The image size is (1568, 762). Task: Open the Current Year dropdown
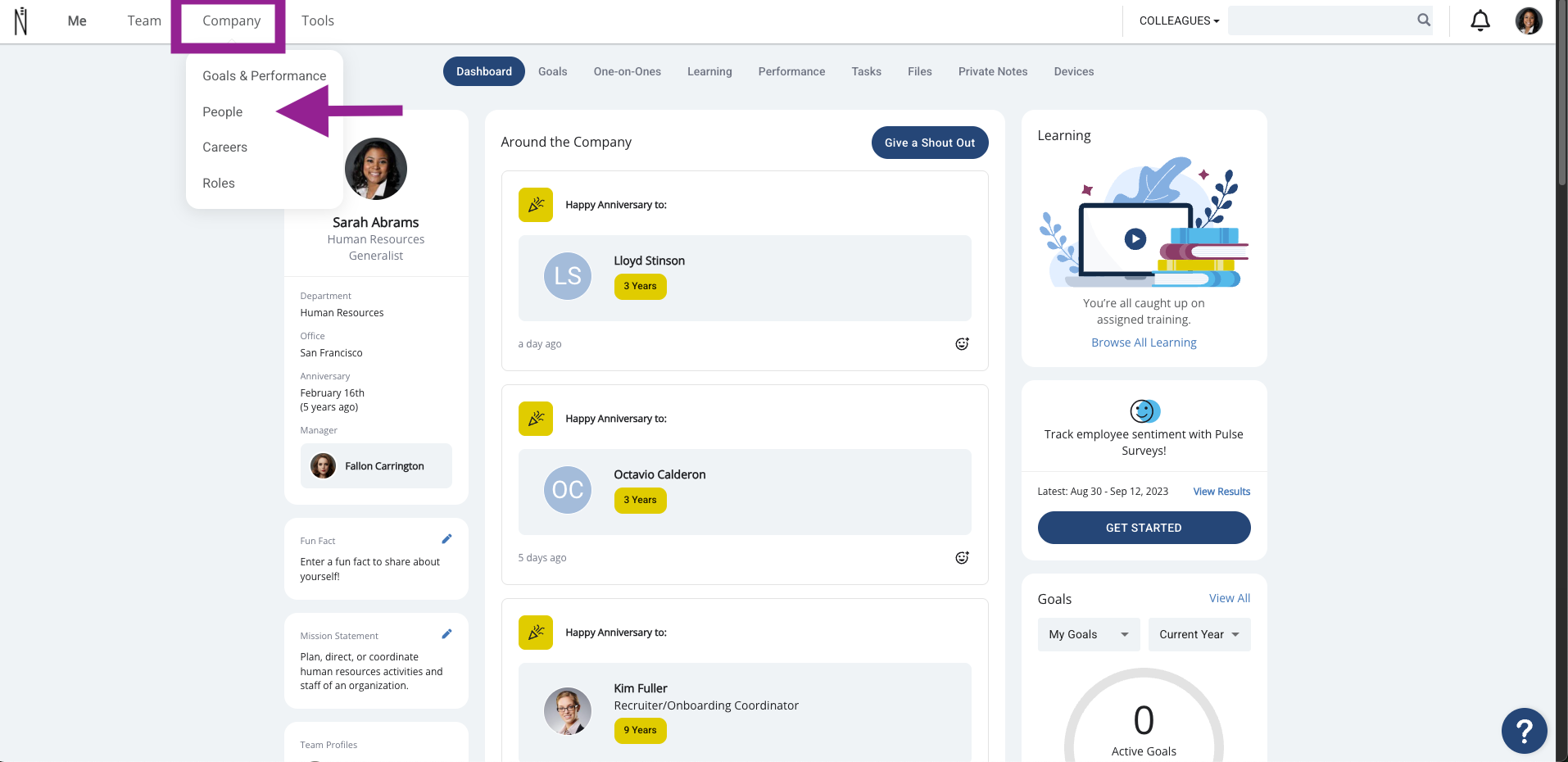[x=1199, y=635]
